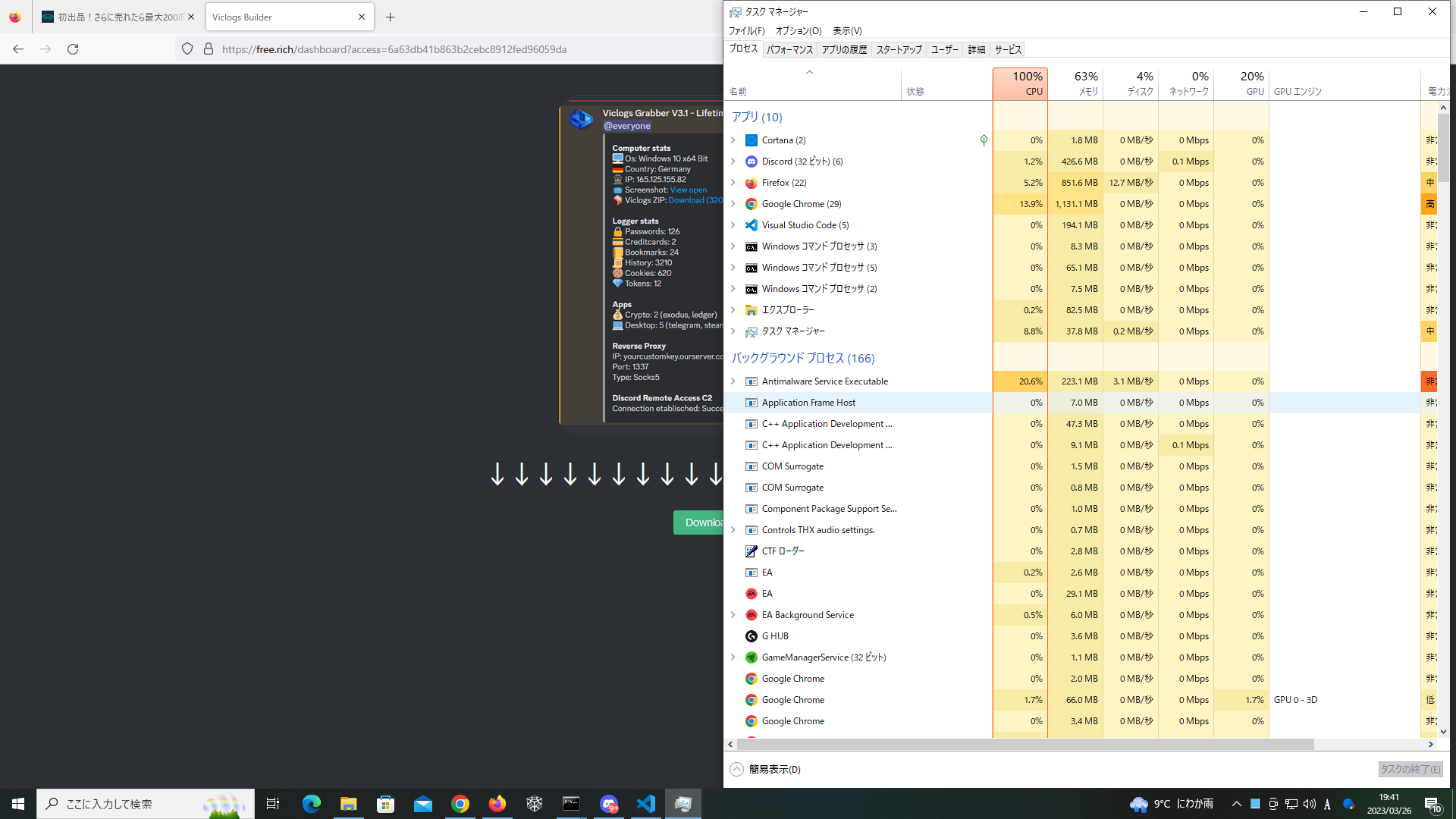Open Microsoft Edge from the taskbar

pyautogui.click(x=311, y=804)
